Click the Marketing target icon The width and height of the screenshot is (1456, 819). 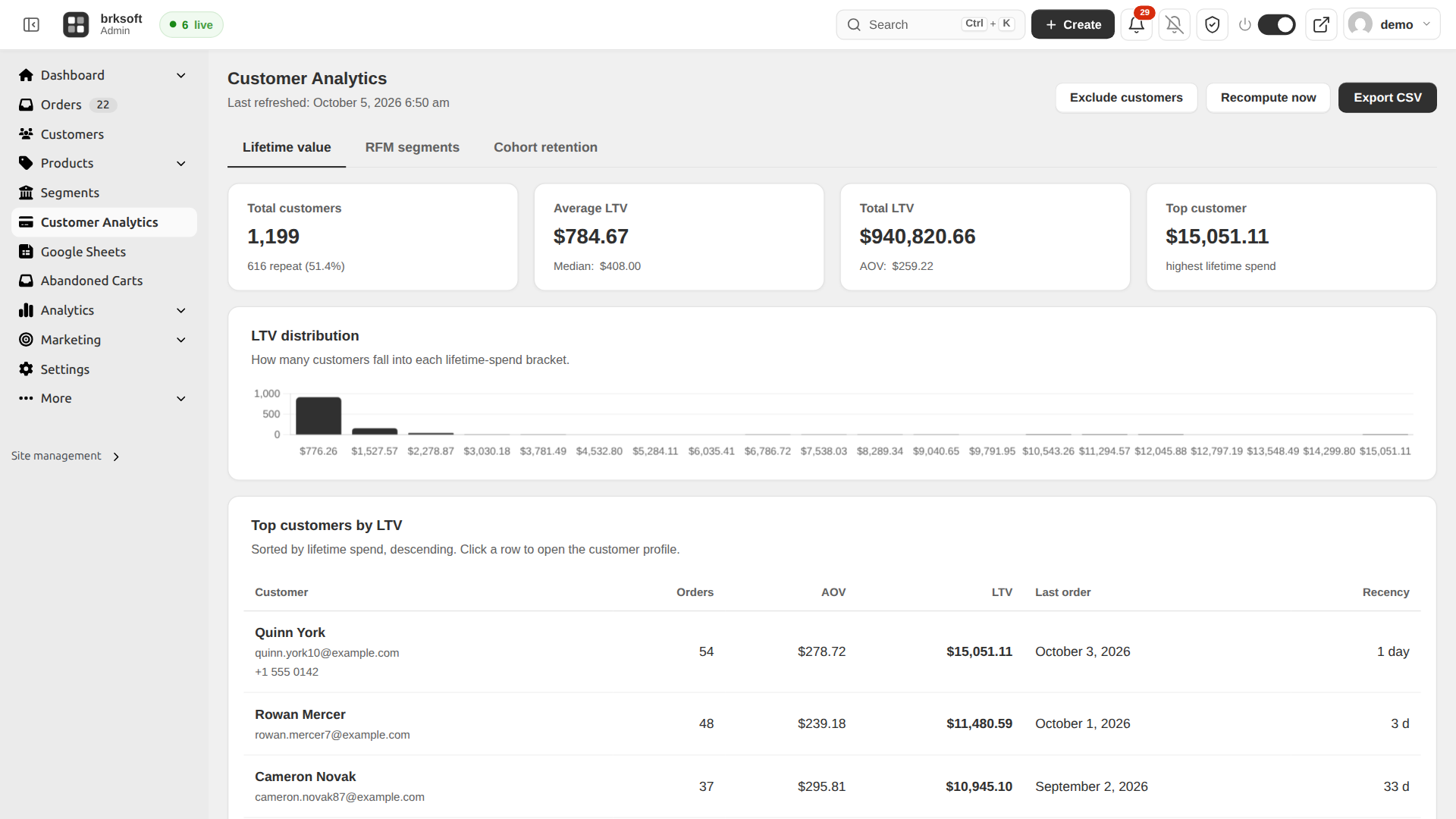(26, 340)
